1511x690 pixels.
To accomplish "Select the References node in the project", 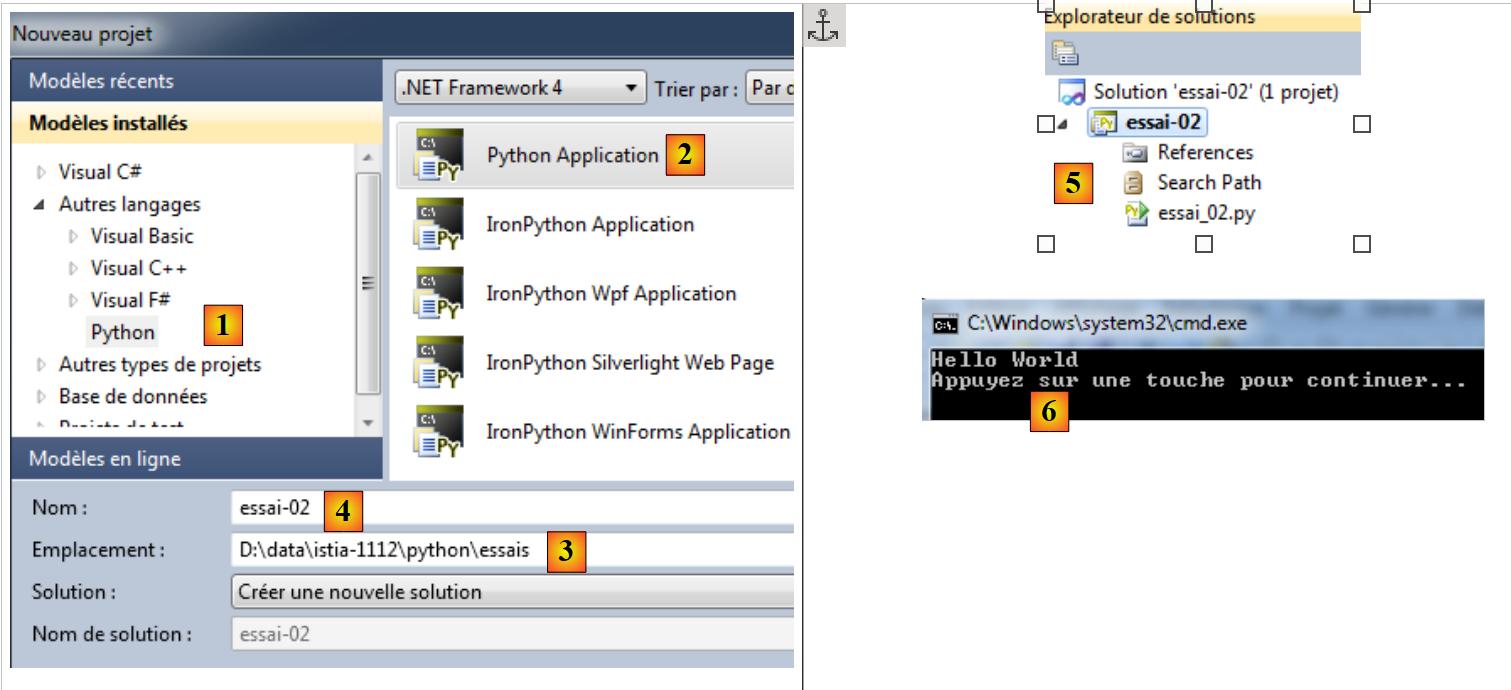I will tap(1204, 152).
